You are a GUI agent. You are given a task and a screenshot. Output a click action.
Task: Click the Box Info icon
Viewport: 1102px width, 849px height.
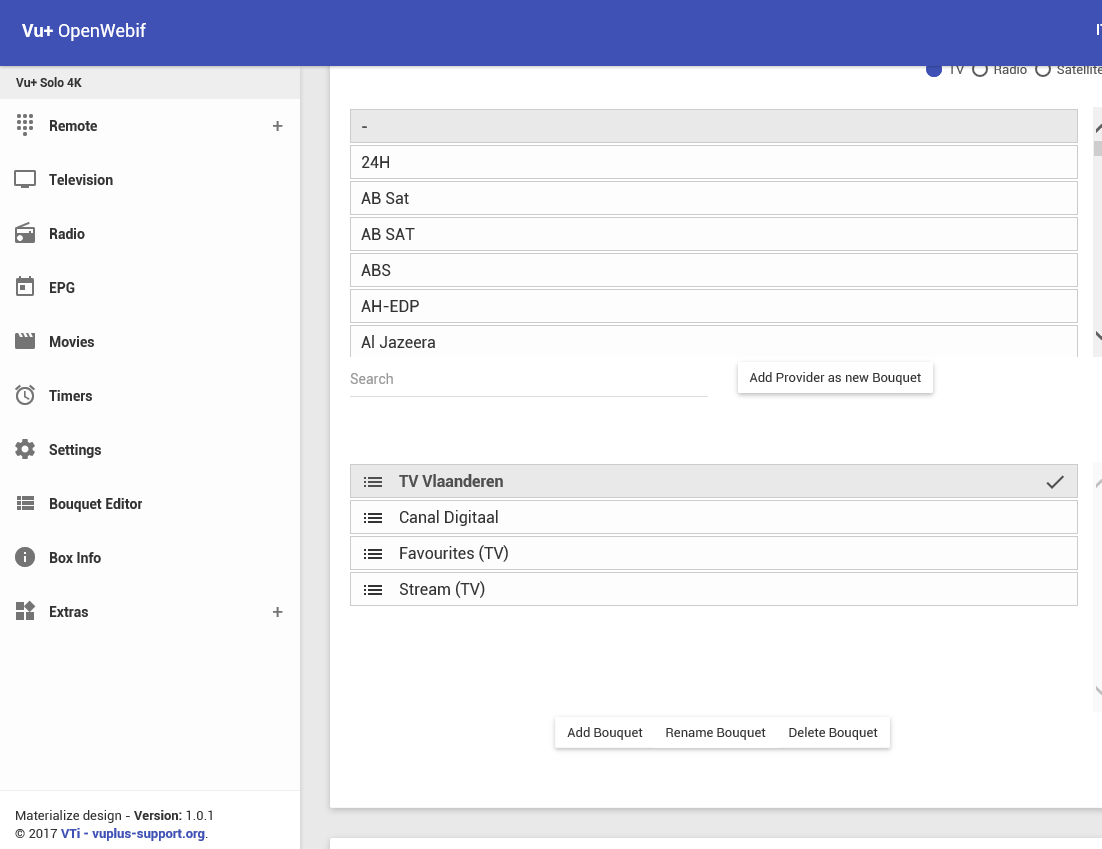point(25,558)
